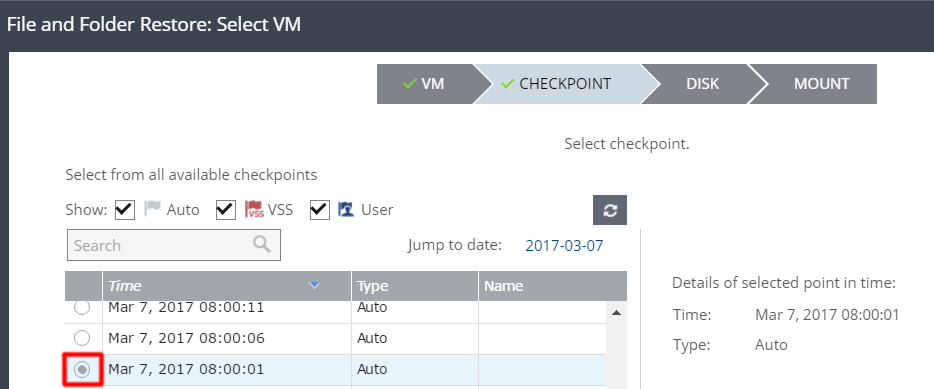The width and height of the screenshot is (934, 389).
Task: Click the Type column header
Action: click(x=415, y=286)
